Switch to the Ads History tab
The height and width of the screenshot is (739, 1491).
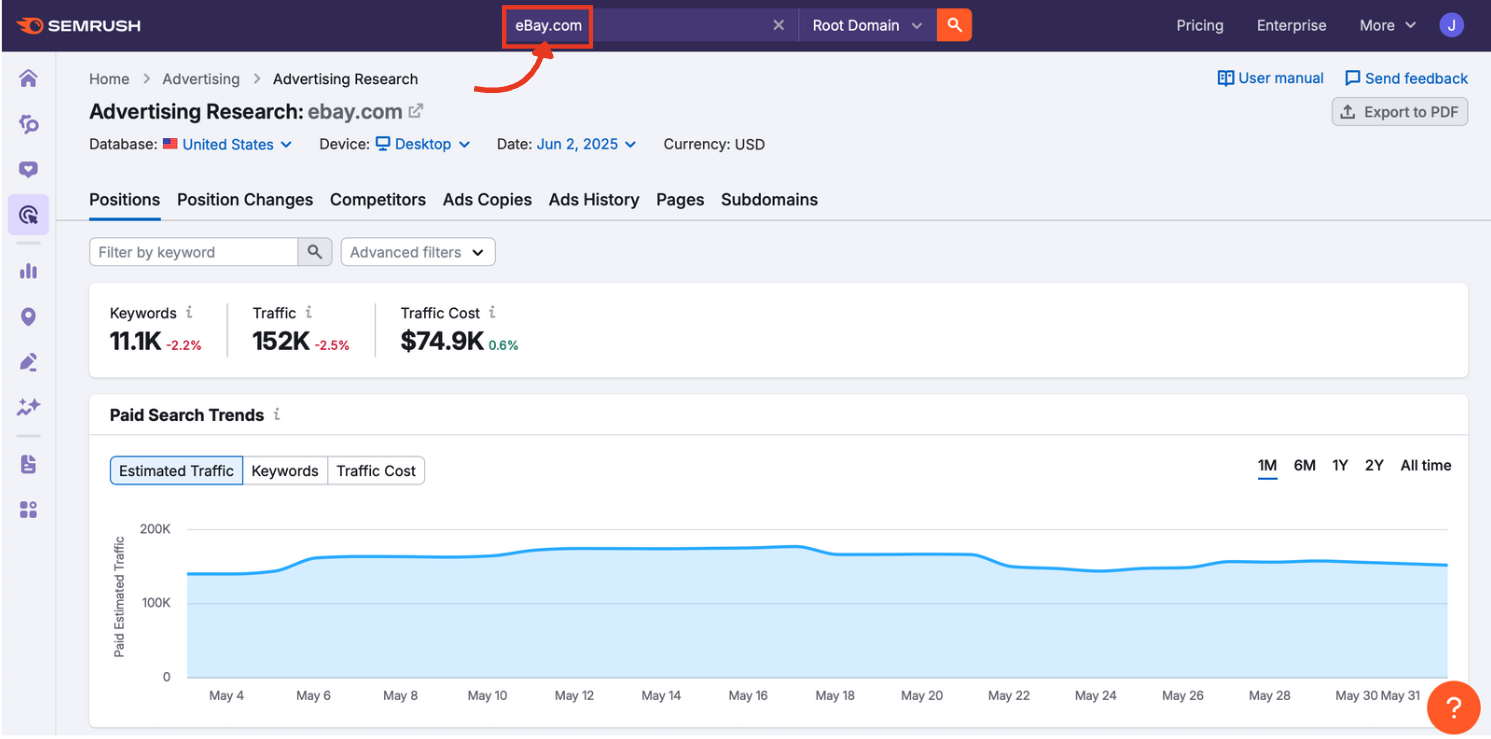[x=593, y=199]
